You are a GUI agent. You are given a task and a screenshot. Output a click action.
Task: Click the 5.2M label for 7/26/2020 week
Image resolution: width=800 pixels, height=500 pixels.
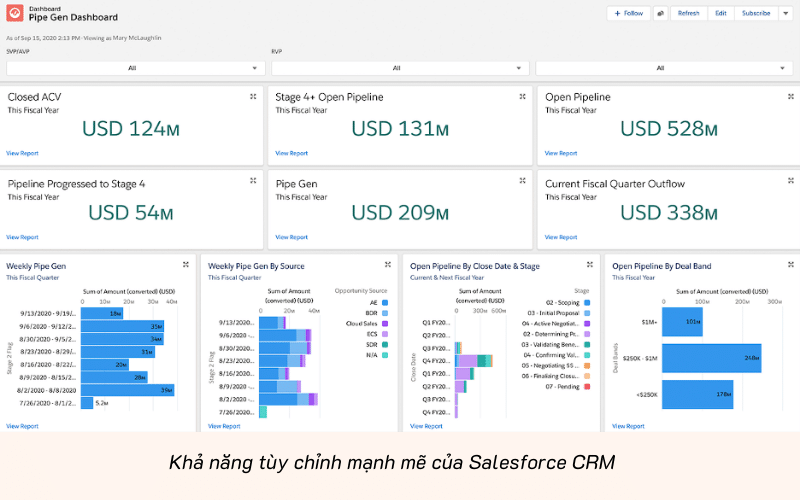pos(102,403)
